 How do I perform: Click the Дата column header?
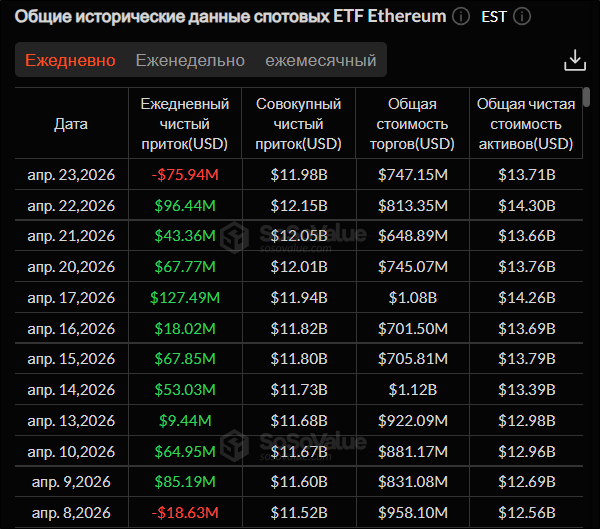click(x=71, y=124)
